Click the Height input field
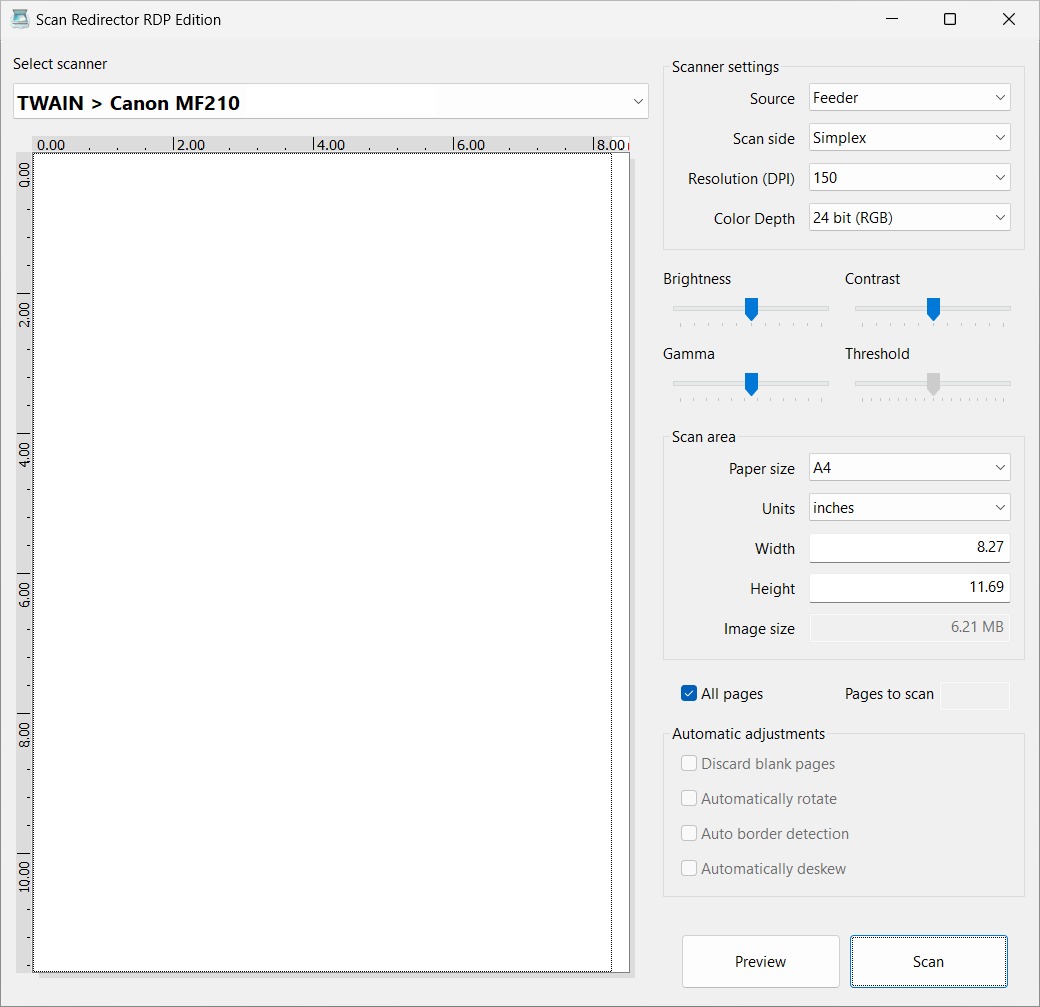 [x=909, y=588]
